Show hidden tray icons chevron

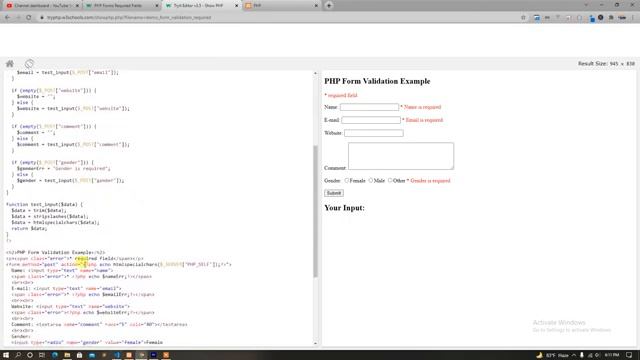[x=573, y=355]
